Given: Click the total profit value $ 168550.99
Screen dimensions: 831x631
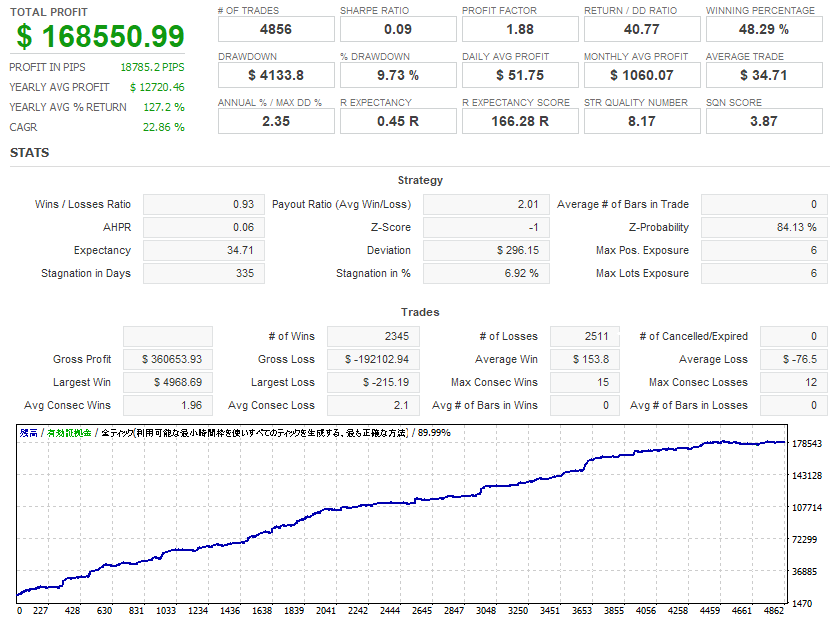Looking at the screenshot, I should pos(100,36).
